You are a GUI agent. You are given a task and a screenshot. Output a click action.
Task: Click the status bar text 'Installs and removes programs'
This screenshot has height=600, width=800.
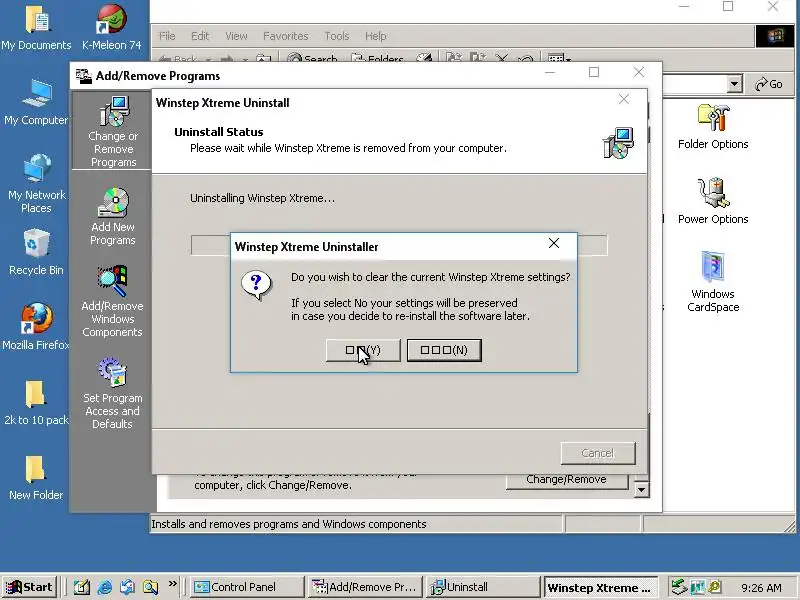tap(289, 524)
